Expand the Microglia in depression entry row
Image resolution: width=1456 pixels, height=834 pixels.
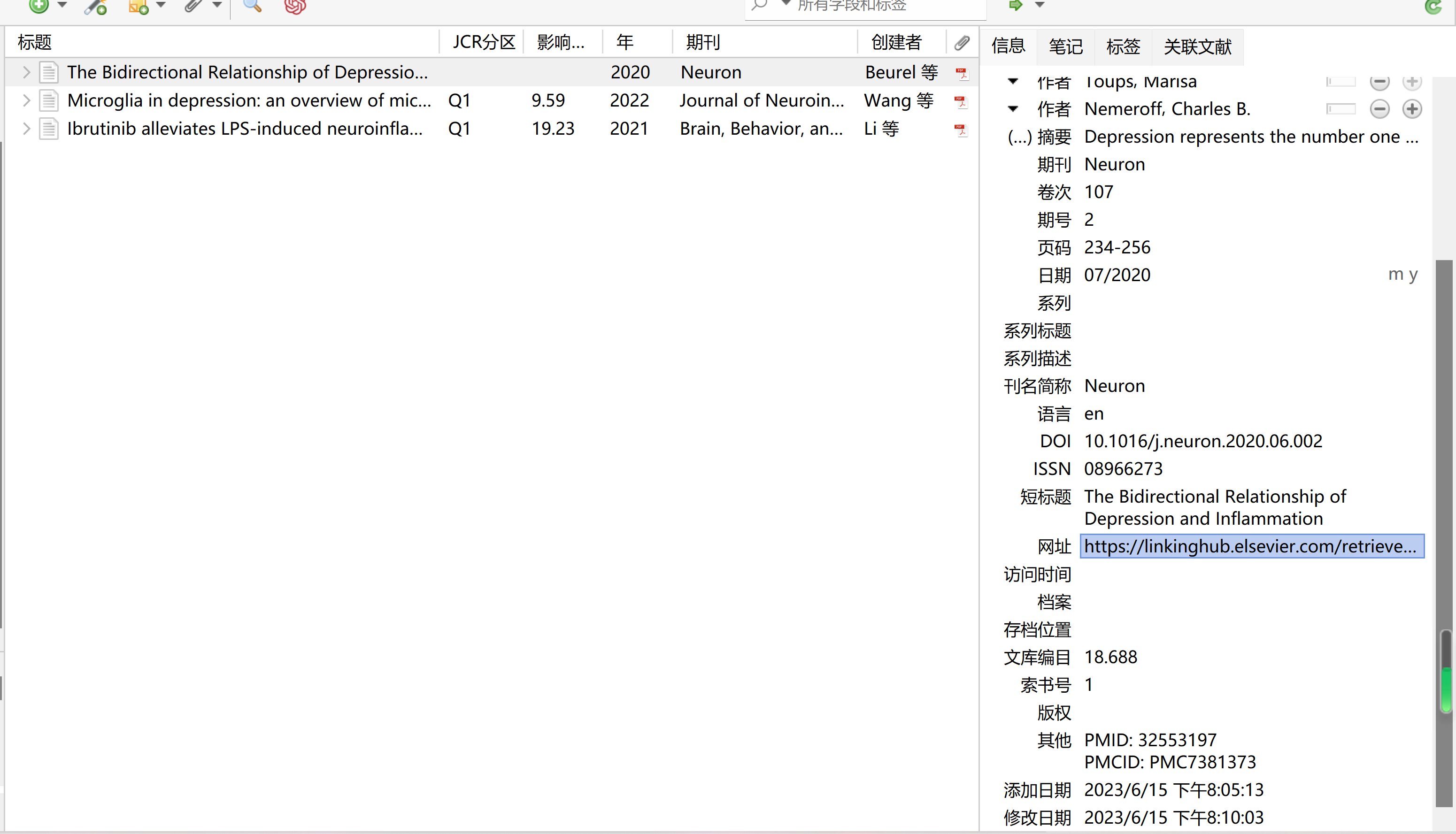(26, 100)
